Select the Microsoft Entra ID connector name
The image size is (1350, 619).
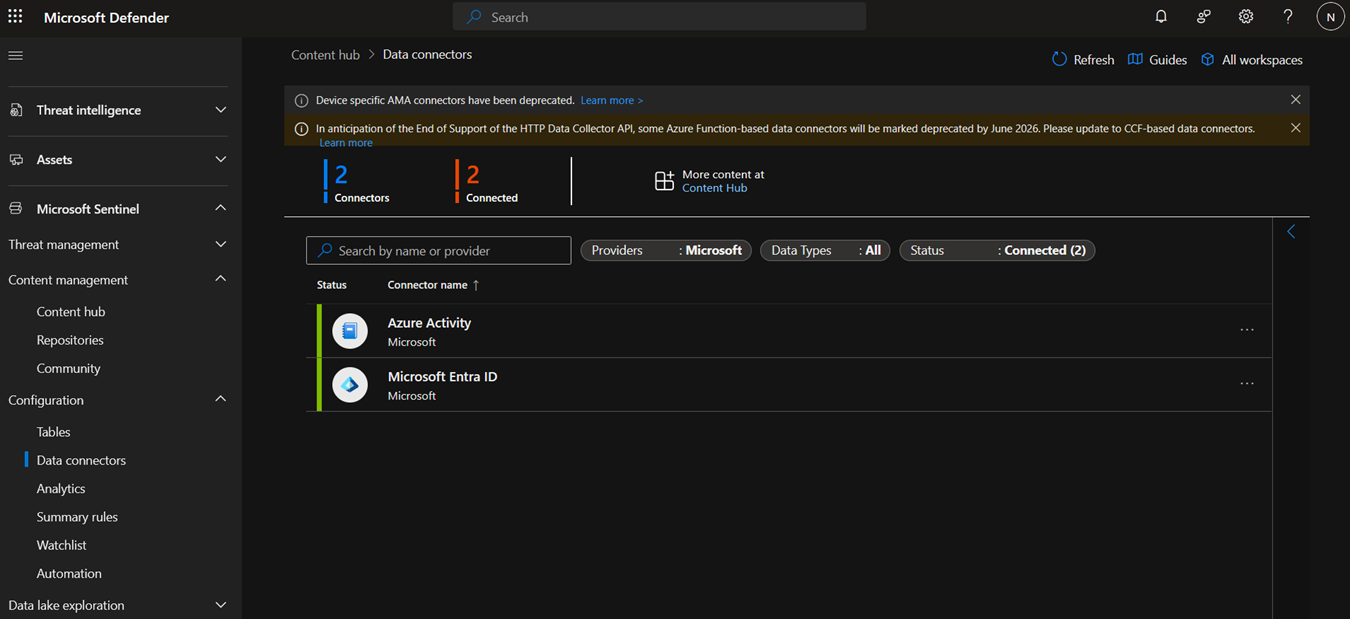[x=442, y=377]
